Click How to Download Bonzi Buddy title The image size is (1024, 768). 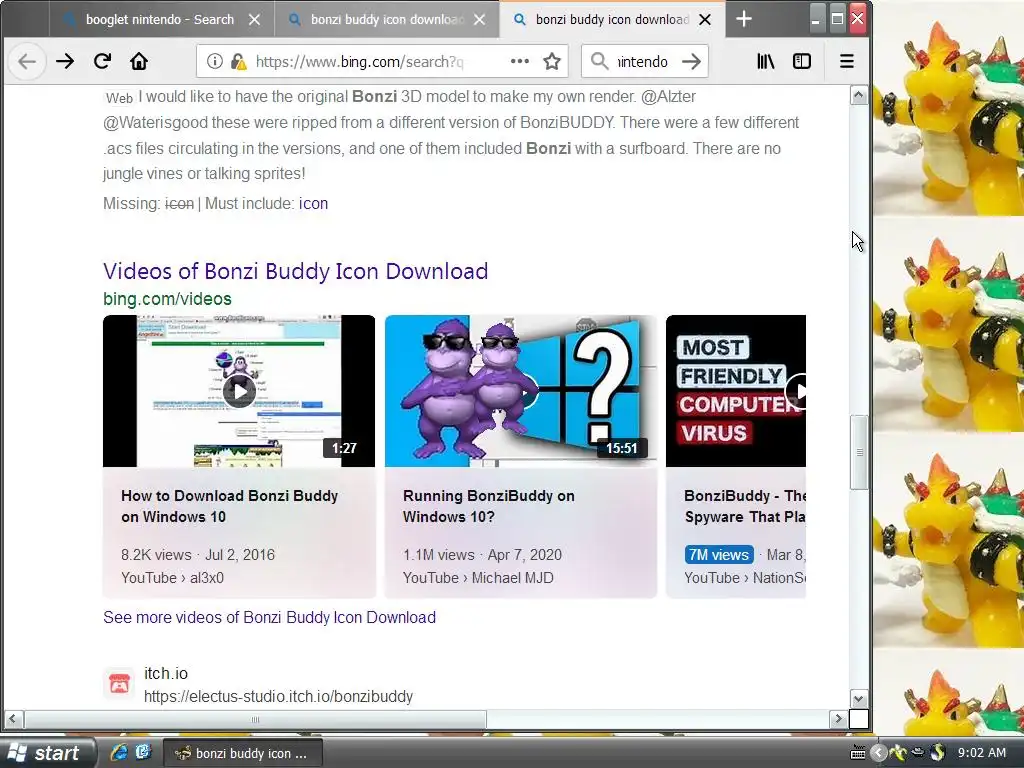229,506
